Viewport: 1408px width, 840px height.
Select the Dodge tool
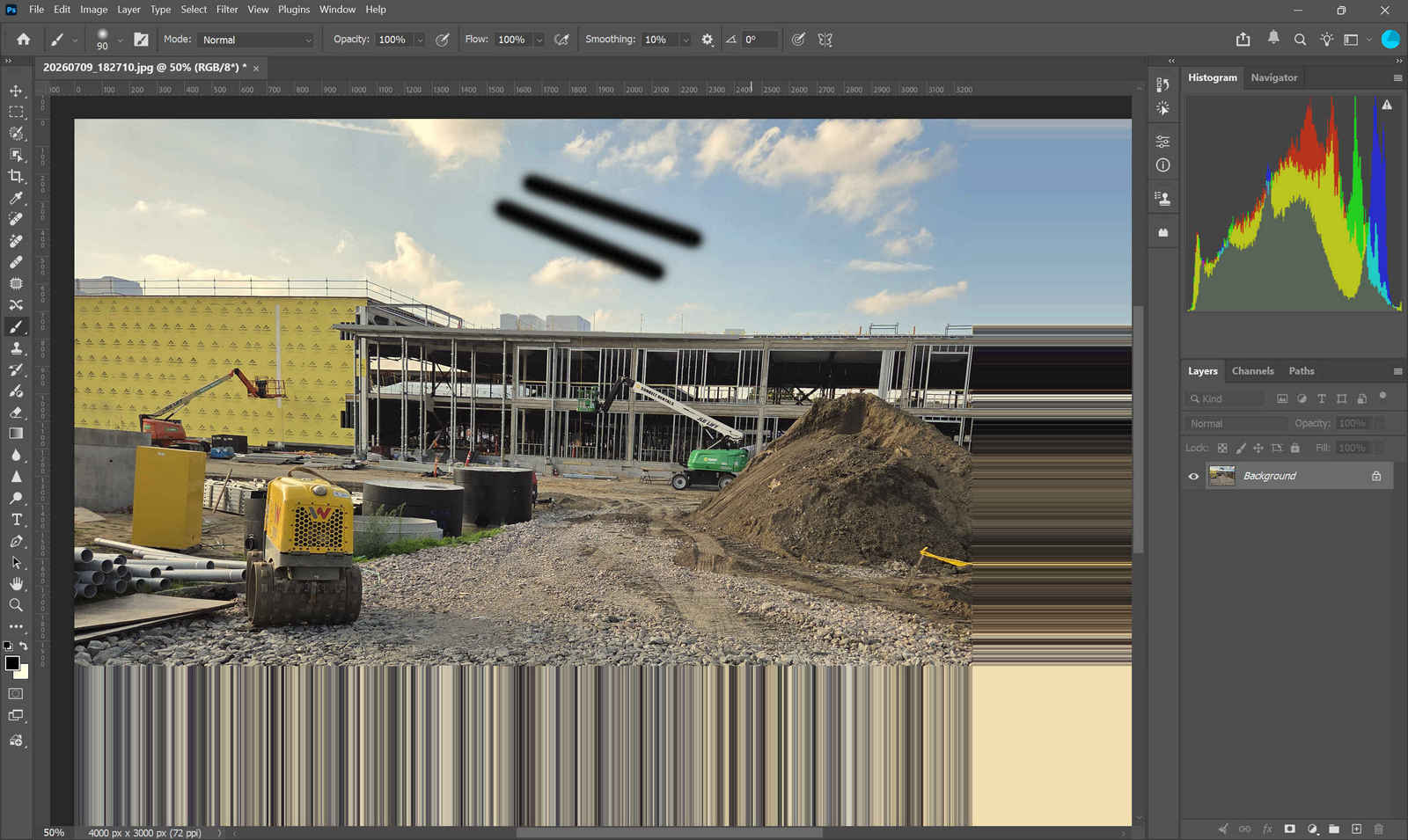16,498
